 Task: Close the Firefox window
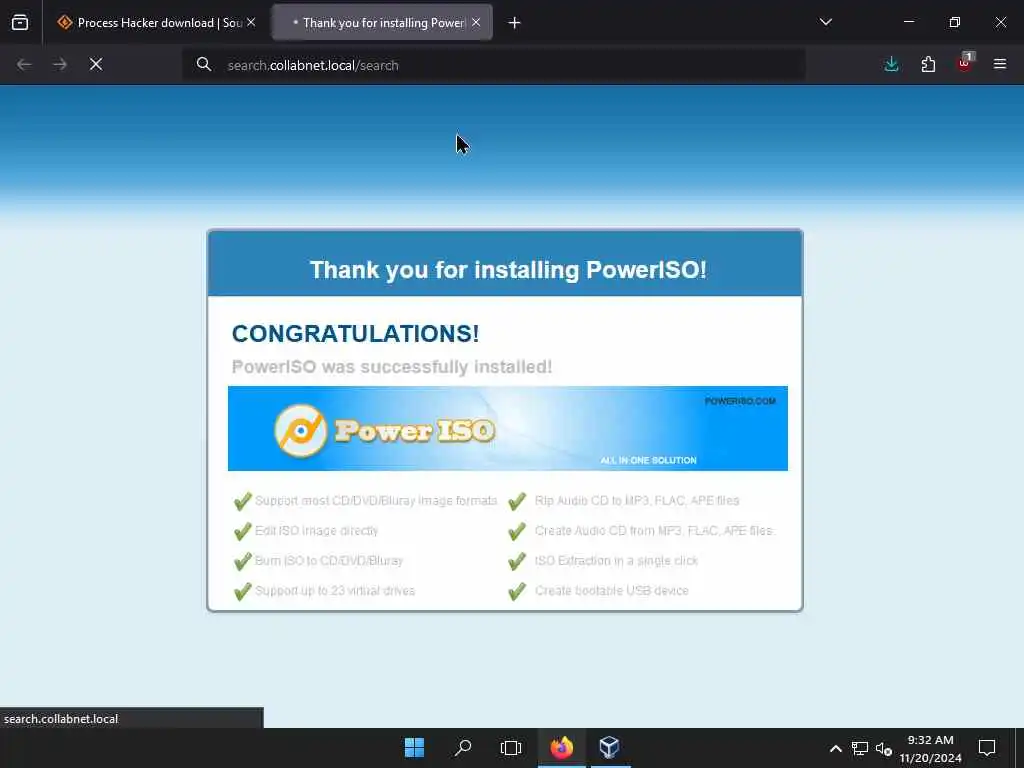point(1000,22)
